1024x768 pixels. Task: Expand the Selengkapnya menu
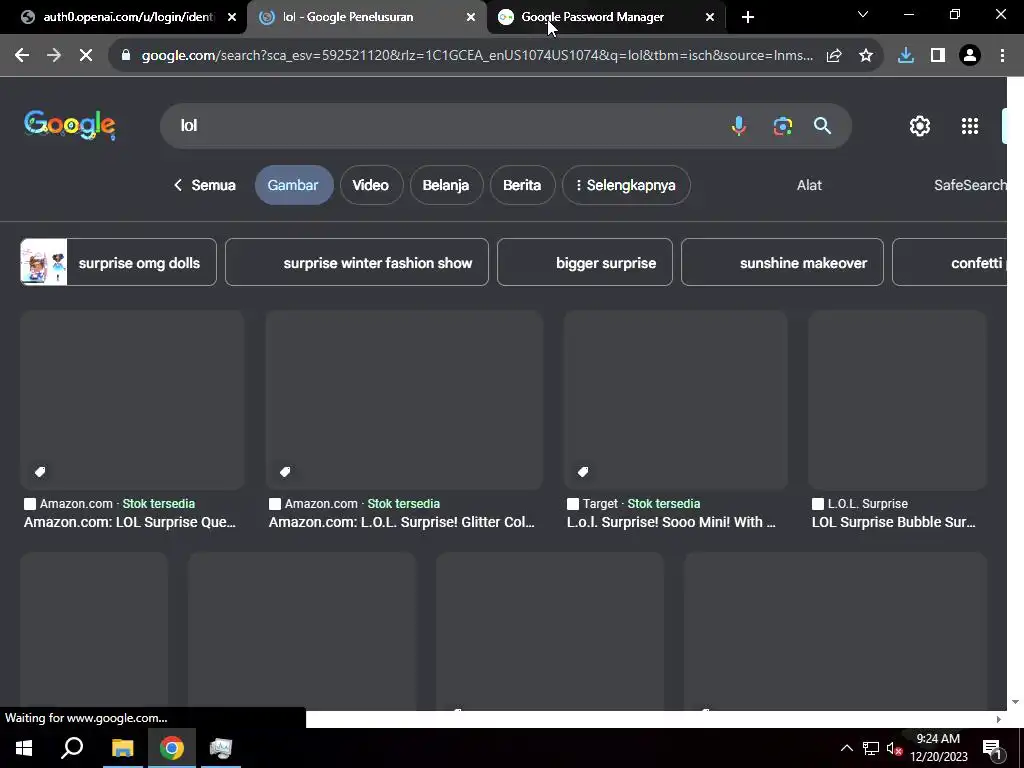tap(625, 185)
